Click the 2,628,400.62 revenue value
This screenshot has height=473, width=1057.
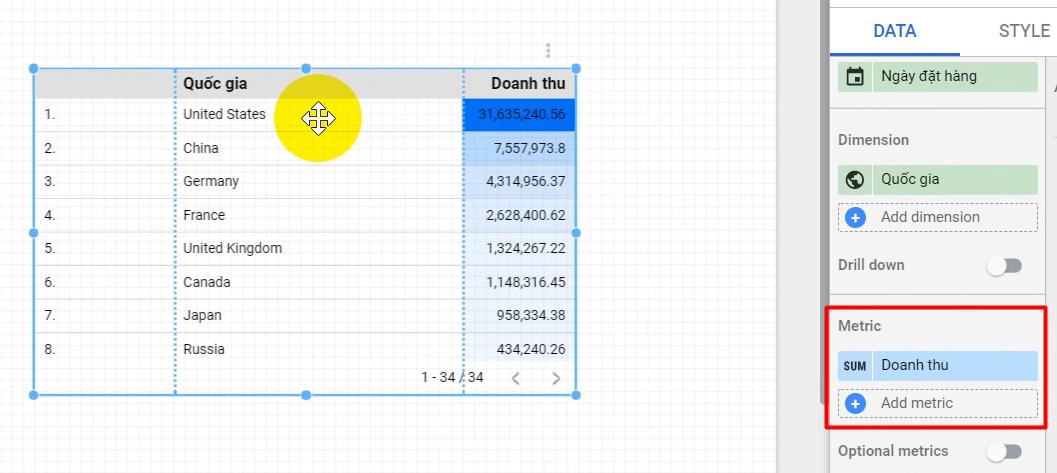pyautogui.click(x=526, y=216)
